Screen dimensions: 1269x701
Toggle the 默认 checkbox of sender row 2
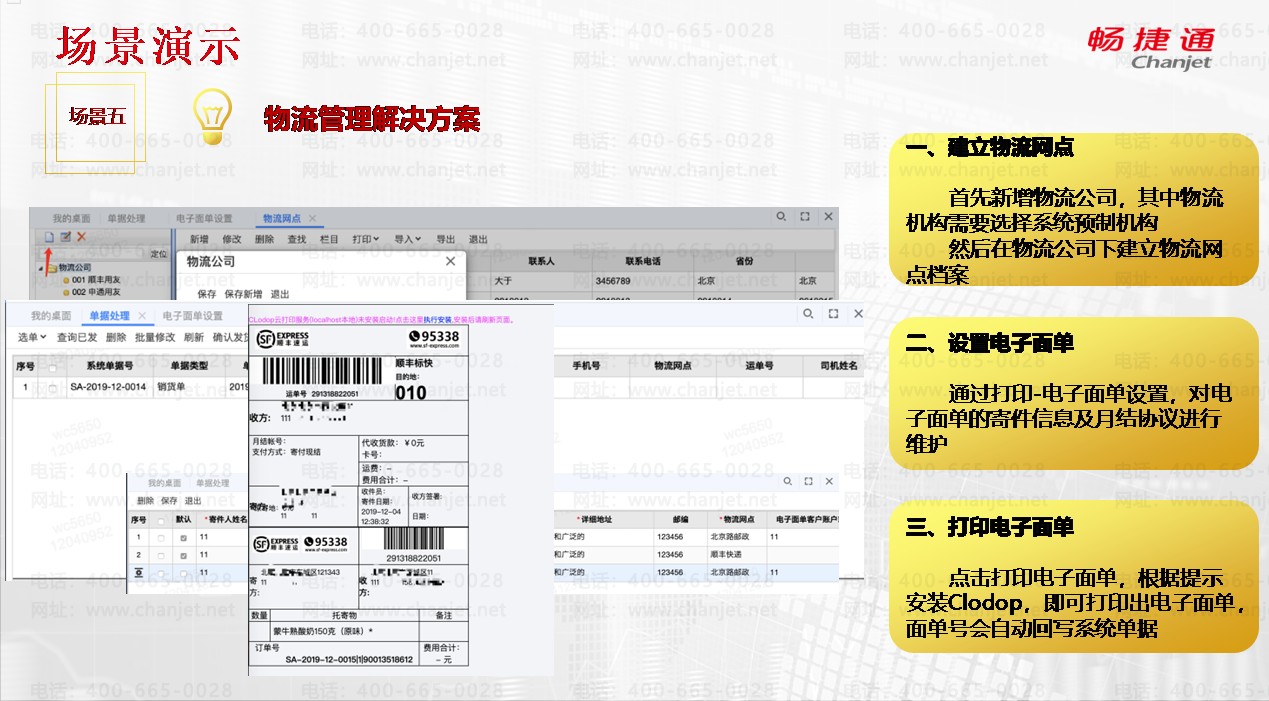pyautogui.click(x=183, y=555)
